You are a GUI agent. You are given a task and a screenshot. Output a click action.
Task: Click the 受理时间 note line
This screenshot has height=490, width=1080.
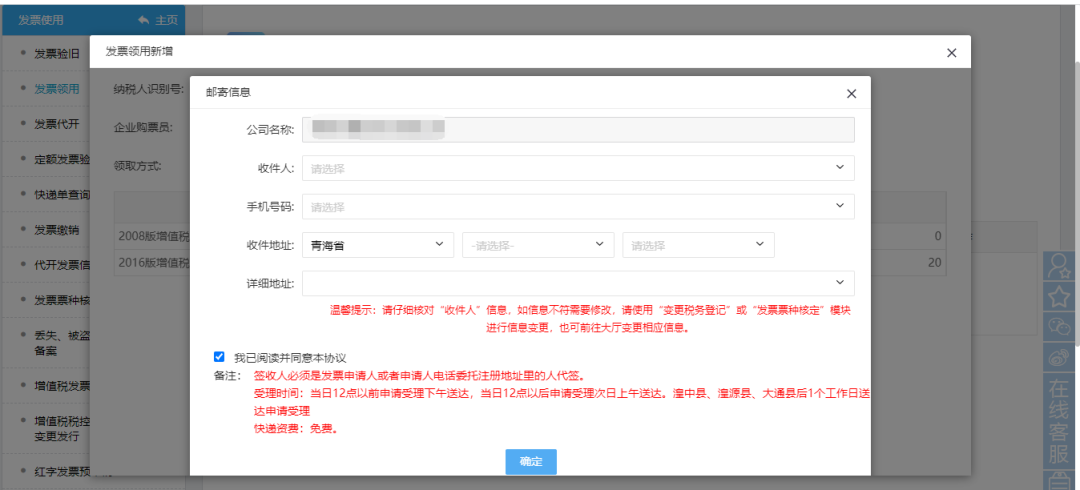click(x=562, y=402)
